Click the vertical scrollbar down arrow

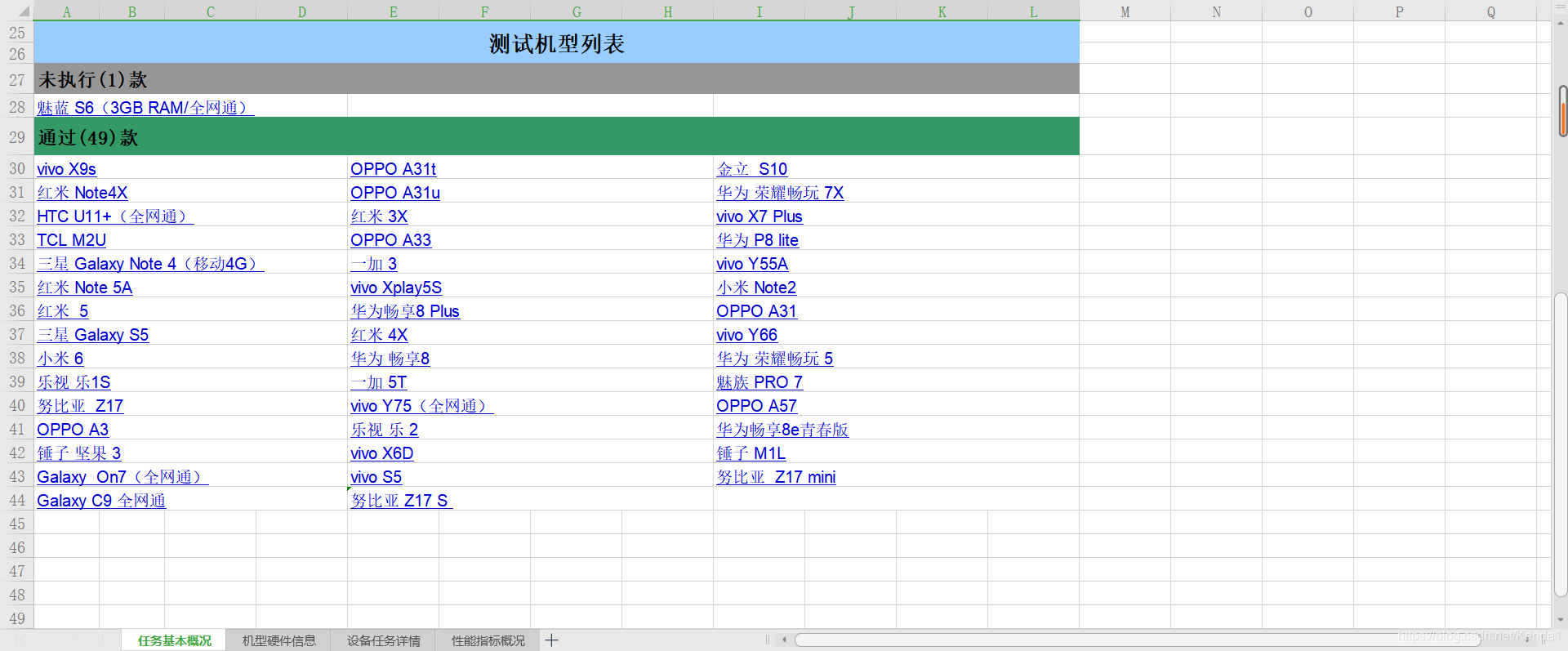click(1561, 621)
